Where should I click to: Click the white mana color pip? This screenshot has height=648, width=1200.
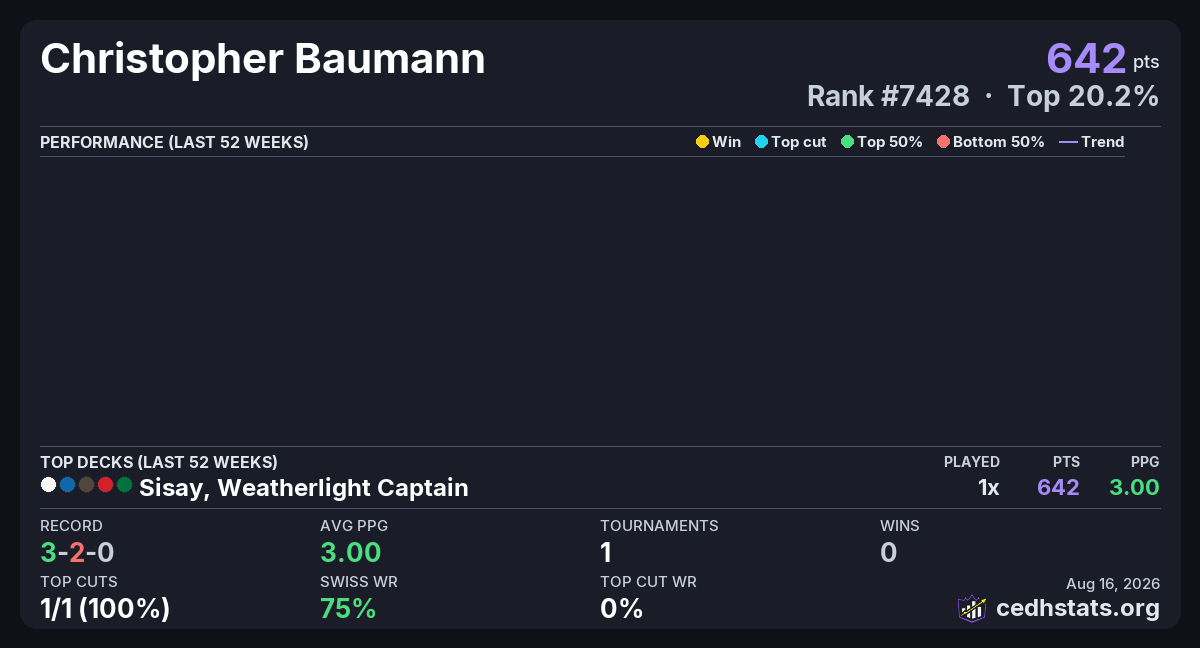[x=48, y=485]
